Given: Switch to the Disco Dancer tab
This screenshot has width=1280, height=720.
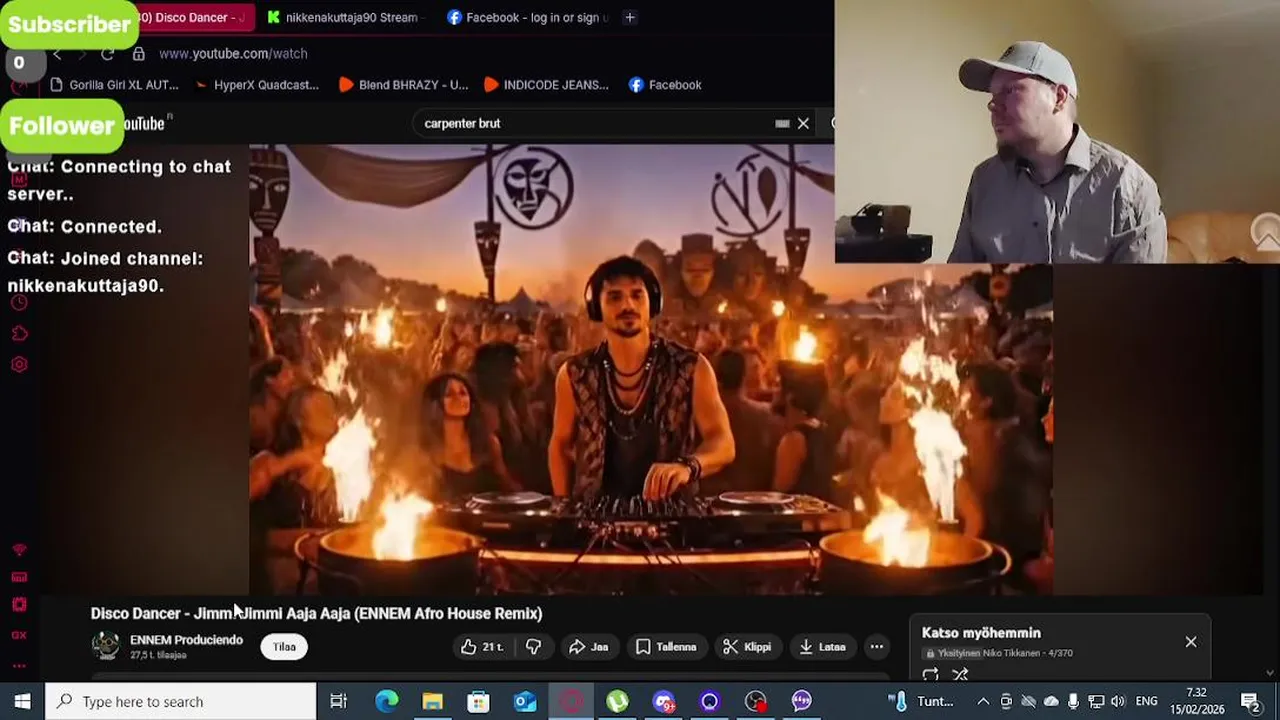Looking at the screenshot, I should coord(190,17).
